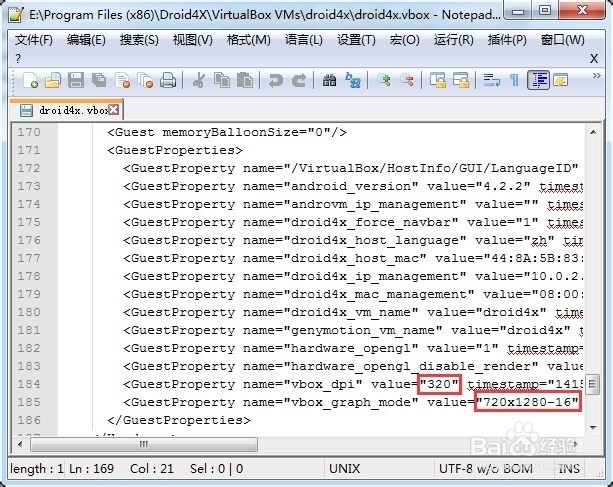This screenshot has width=613, height=487.
Task: Undo the last edit with Undo arrow
Action: (276, 81)
